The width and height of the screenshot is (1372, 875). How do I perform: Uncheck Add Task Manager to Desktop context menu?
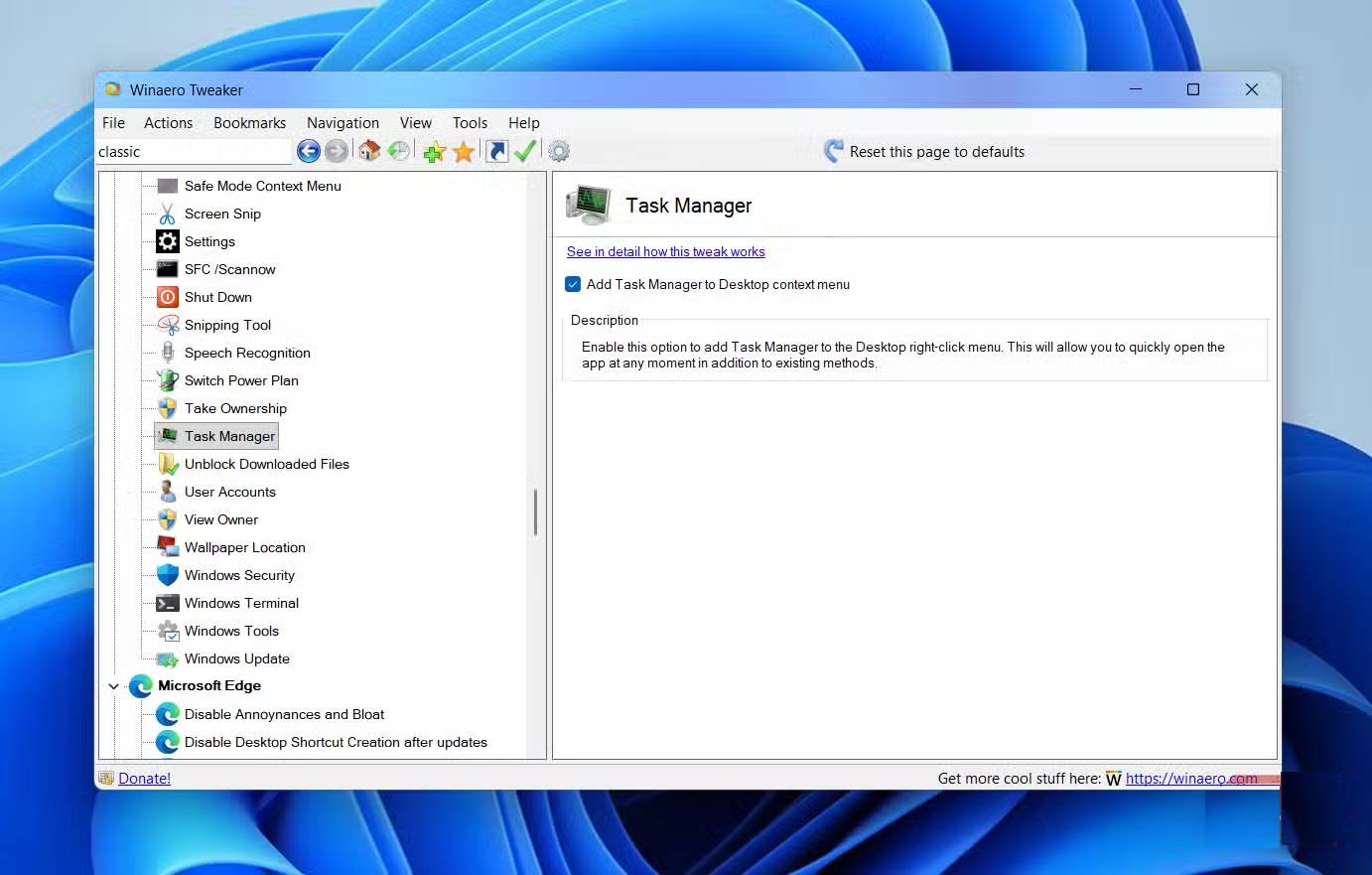point(573,284)
